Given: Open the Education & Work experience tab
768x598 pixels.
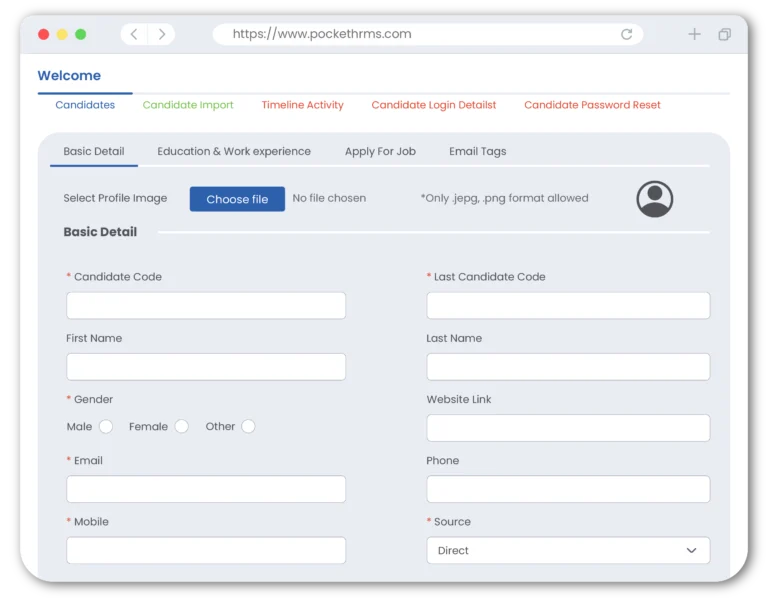Looking at the screenshot, I should point(234,152).
